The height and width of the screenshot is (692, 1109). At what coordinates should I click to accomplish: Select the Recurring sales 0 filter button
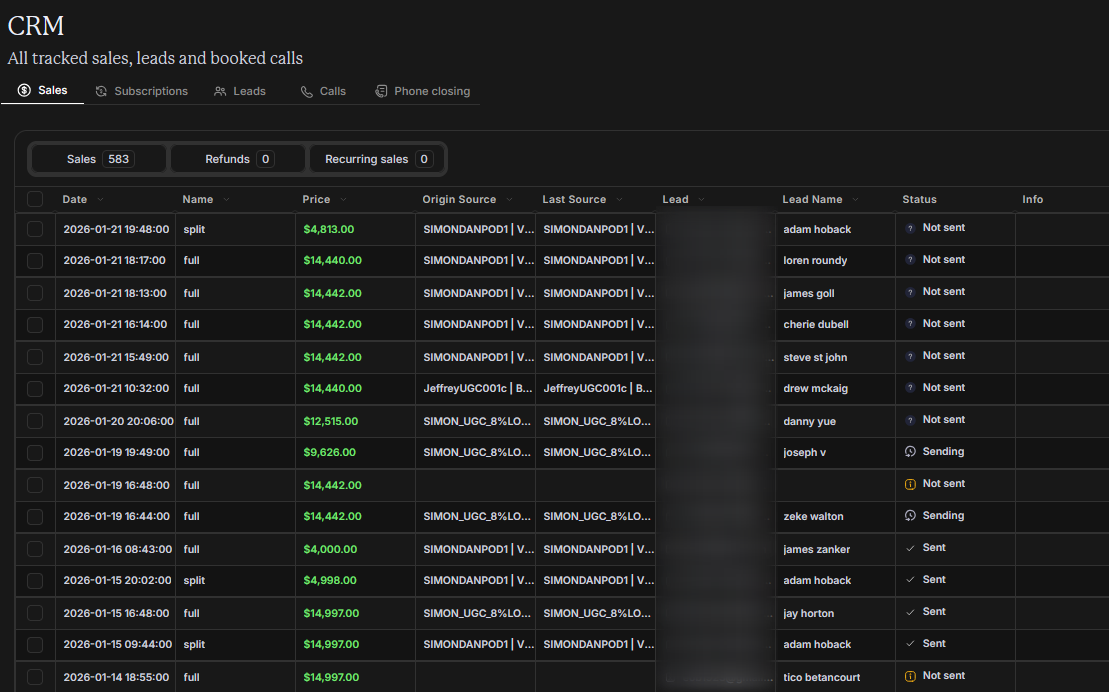pyautogui.click(x=377, y=159)
